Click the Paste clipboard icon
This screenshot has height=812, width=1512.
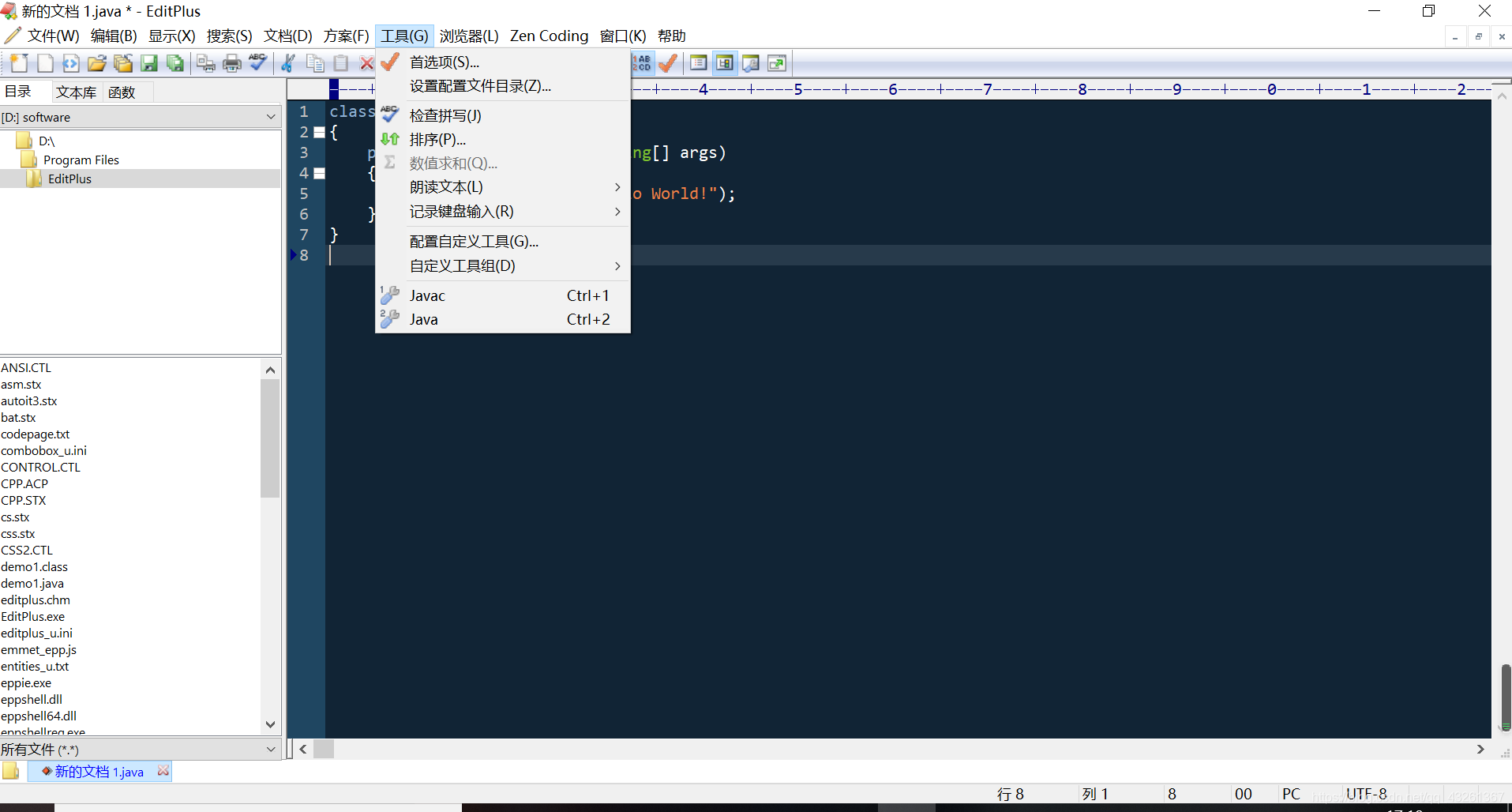pos(341,63)
